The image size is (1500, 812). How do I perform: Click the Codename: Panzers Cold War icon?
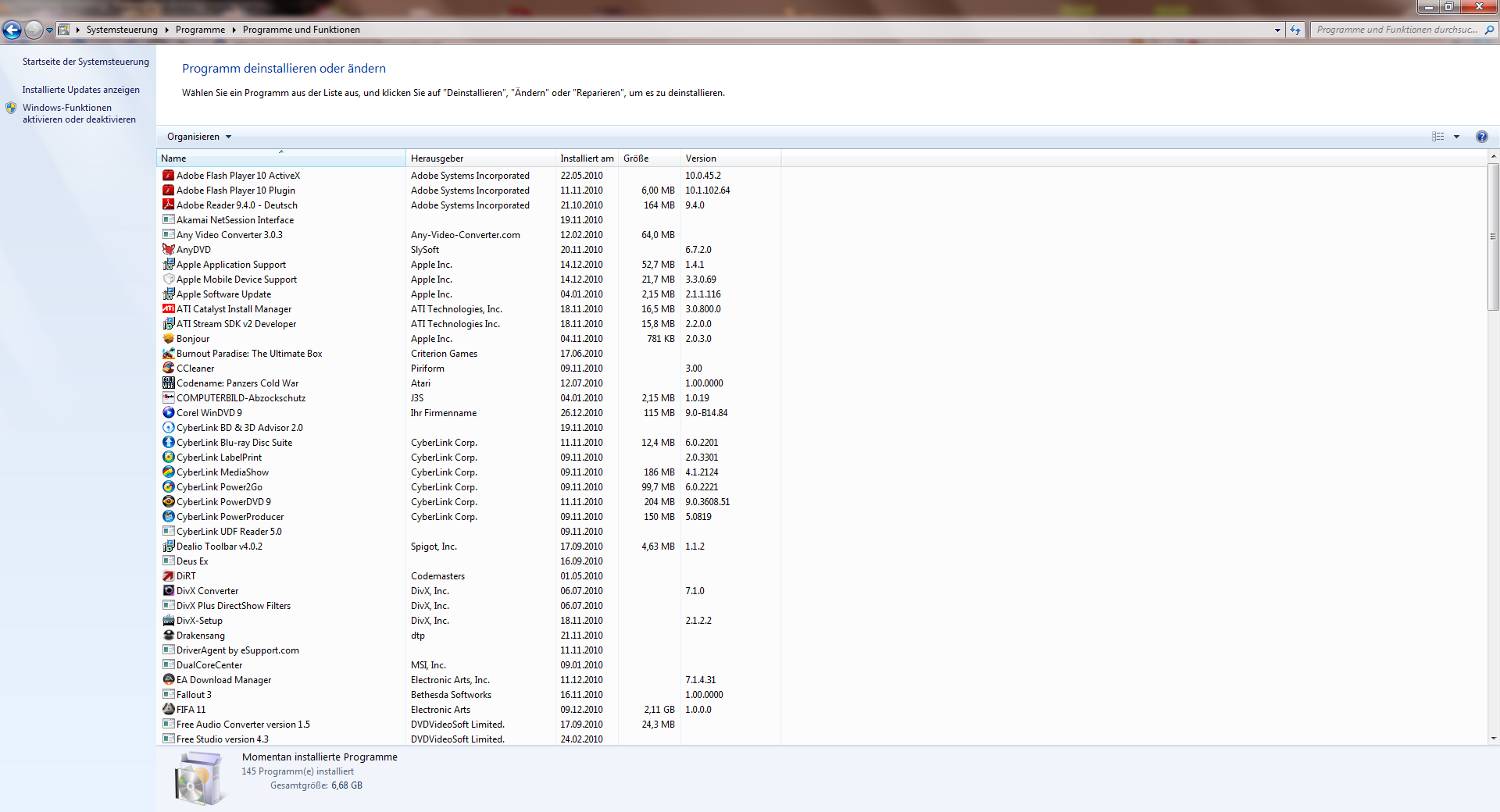(x=168, y=383)
